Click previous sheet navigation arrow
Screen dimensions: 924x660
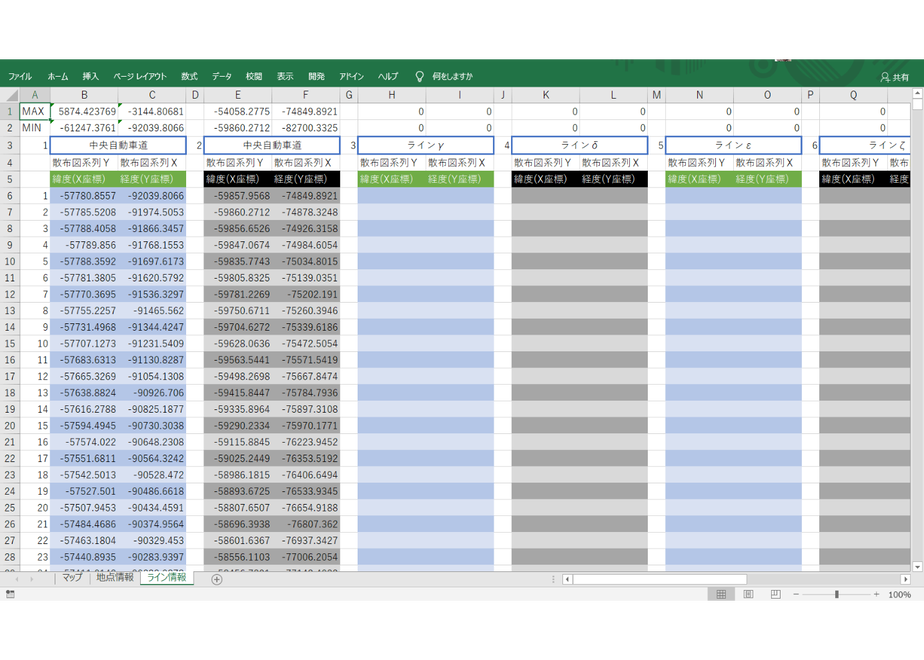[16, 579]
